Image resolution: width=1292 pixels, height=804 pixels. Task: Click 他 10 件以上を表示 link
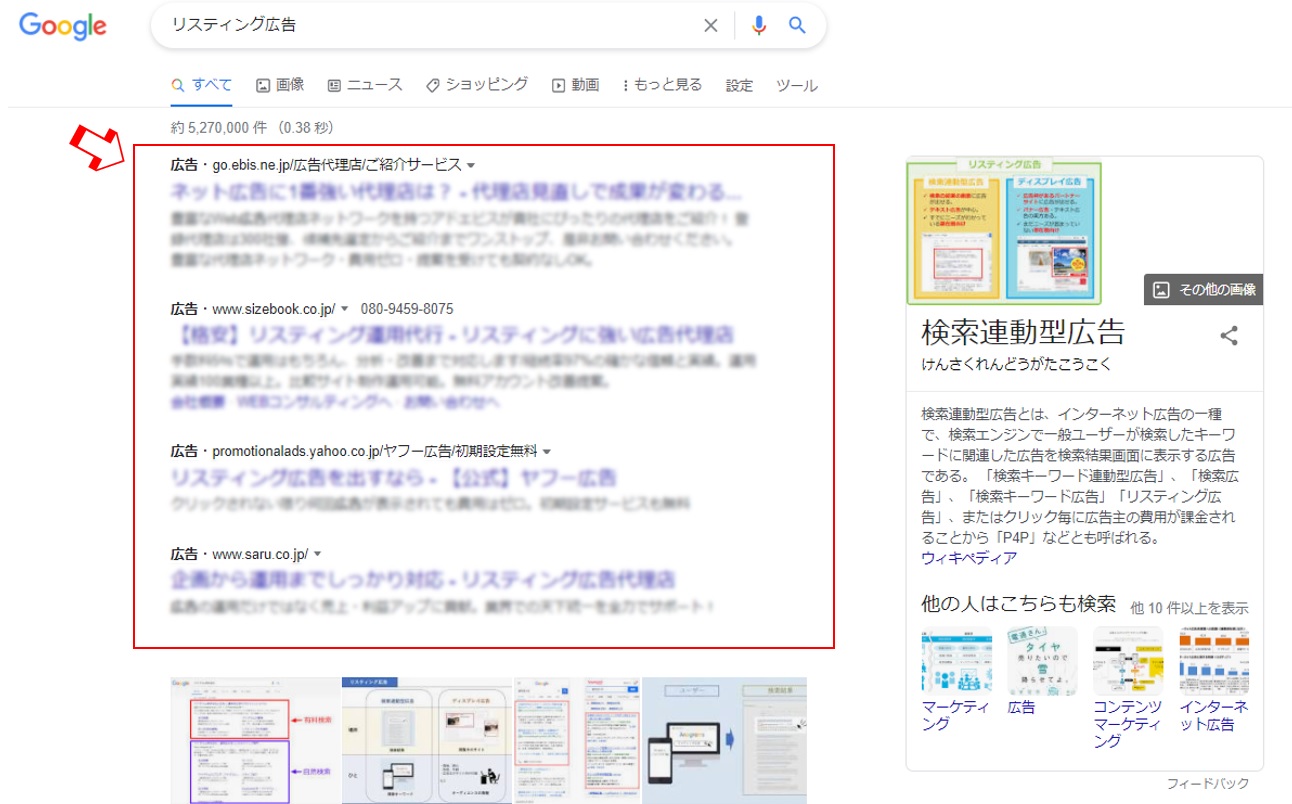click(x=1189, y=607)
